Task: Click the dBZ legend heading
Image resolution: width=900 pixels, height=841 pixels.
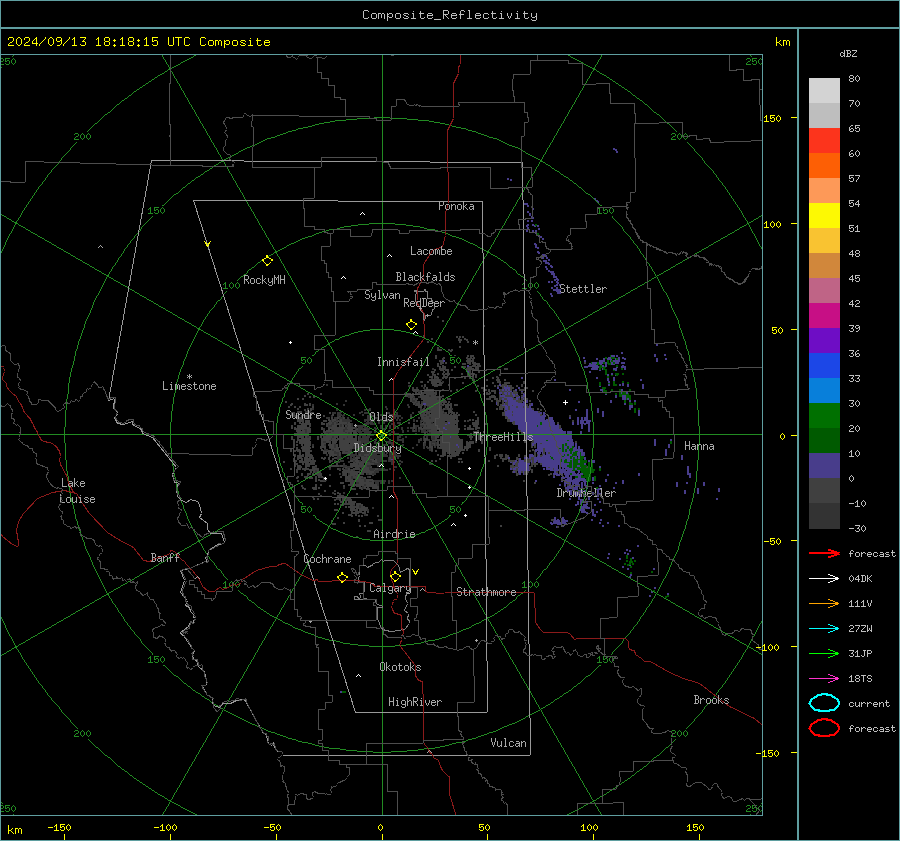Action: click(x=848, y=53)
